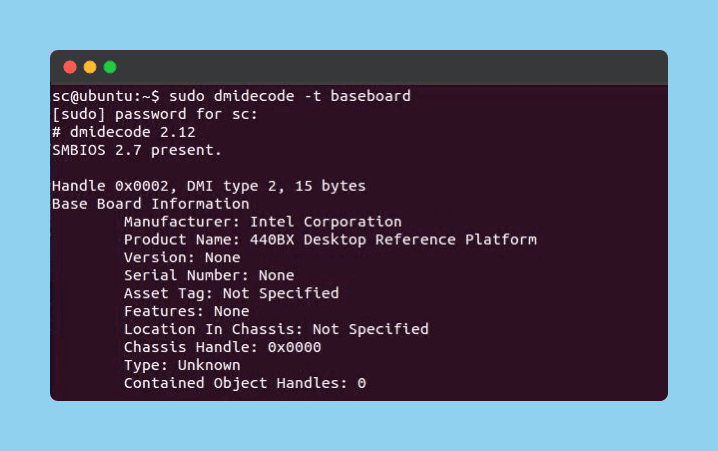
Task: Click the 'Manufacturer: Intel Corporation' line
Action: pyautogui.click(x=262, y=222)
